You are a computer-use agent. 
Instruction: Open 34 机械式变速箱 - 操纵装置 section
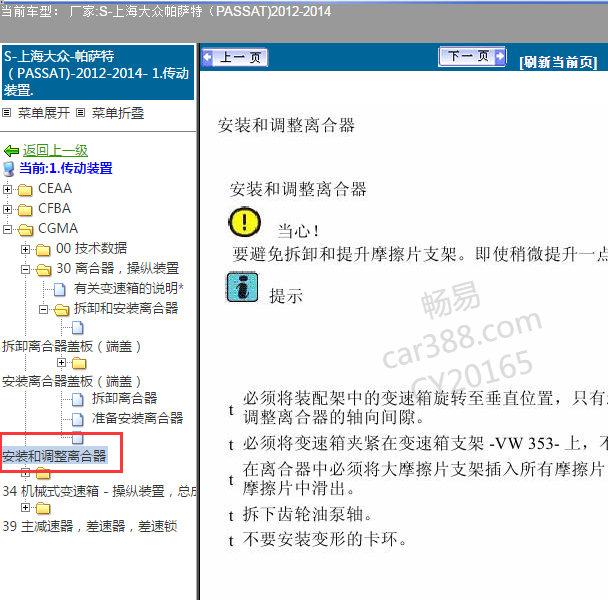coord(99,491)
